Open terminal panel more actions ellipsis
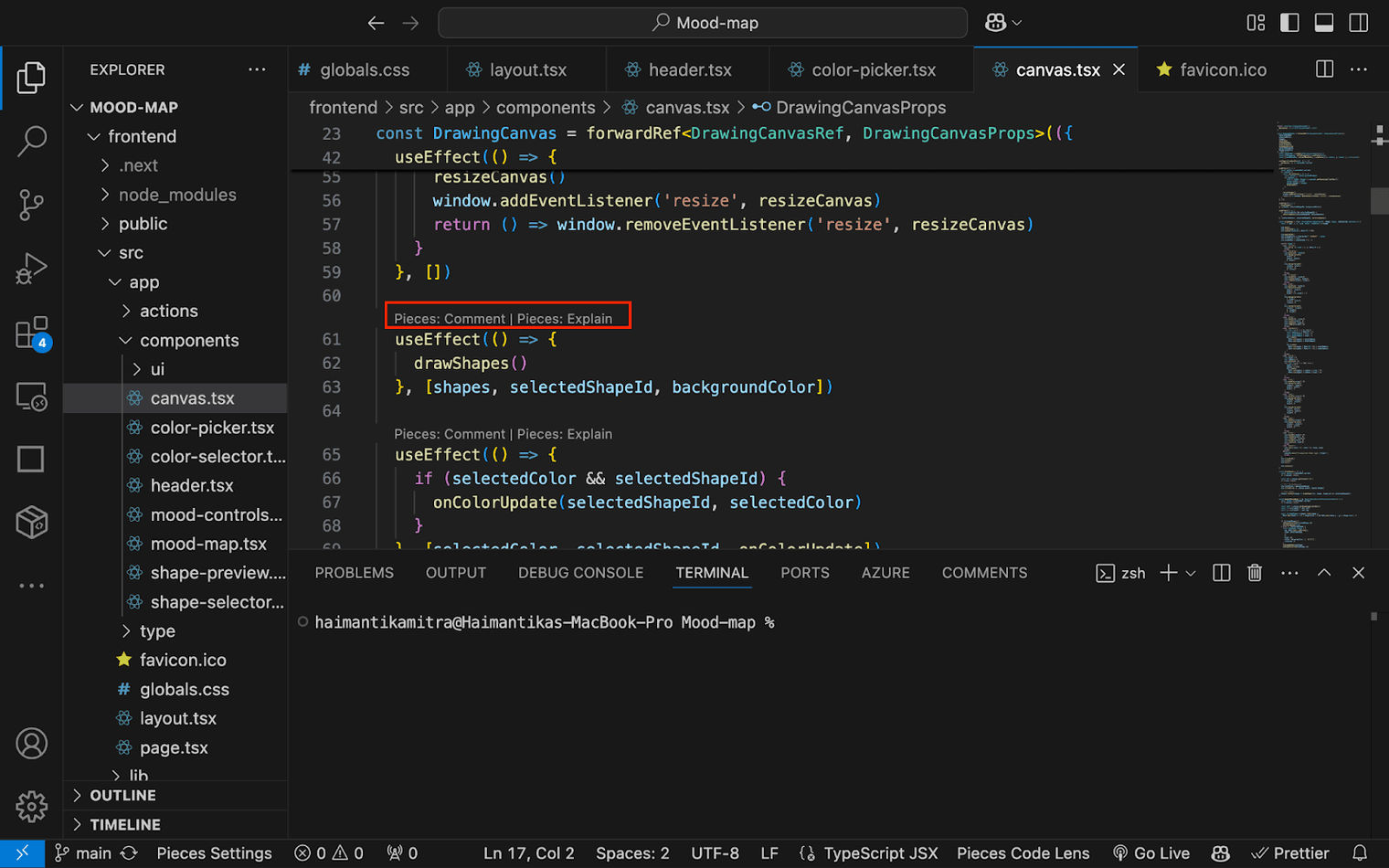Image resolution: width=1389 pixels, height=868 pixels. coord(1289,573)
